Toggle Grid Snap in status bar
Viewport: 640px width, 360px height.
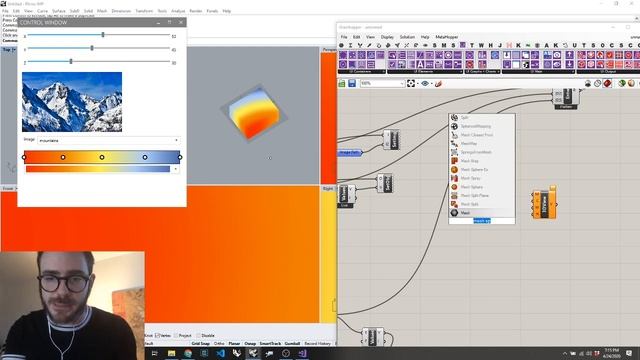coord(200,344)
